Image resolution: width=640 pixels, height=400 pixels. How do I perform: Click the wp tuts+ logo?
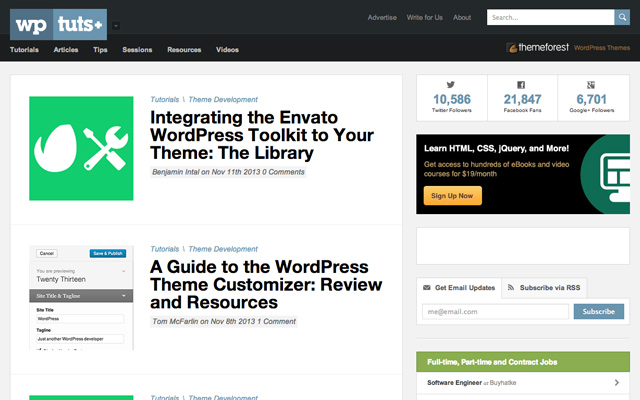tap(58, 24)
